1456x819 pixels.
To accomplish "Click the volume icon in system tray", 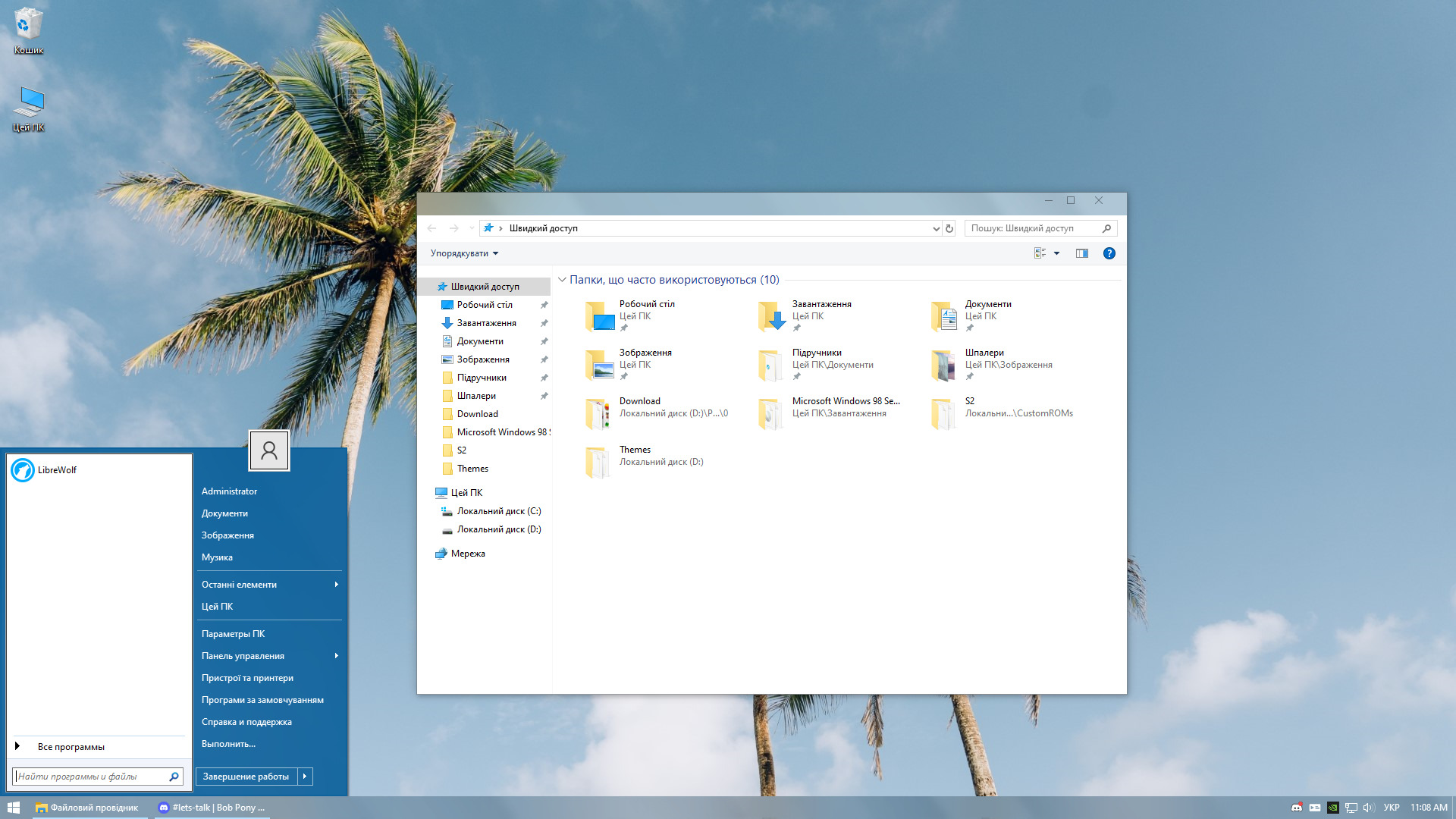I will [1368, 808].
